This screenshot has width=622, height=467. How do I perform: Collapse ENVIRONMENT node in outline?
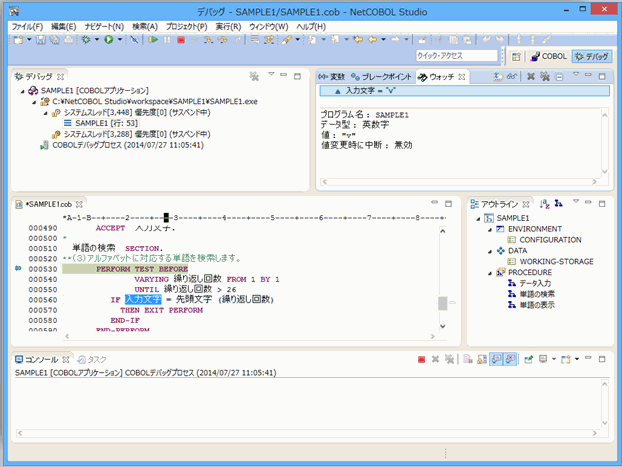tap(490, 230)
